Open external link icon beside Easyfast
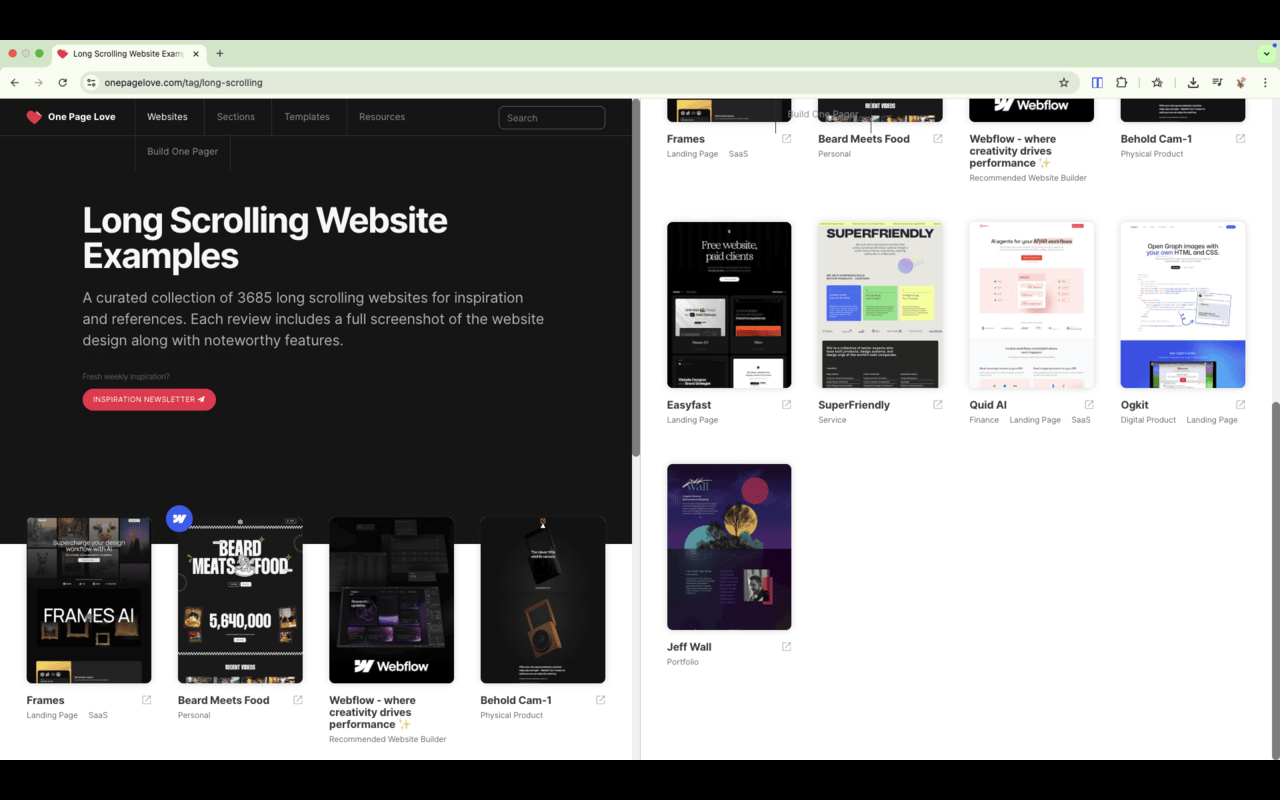1280x800 pixels. tap(787, 405)
